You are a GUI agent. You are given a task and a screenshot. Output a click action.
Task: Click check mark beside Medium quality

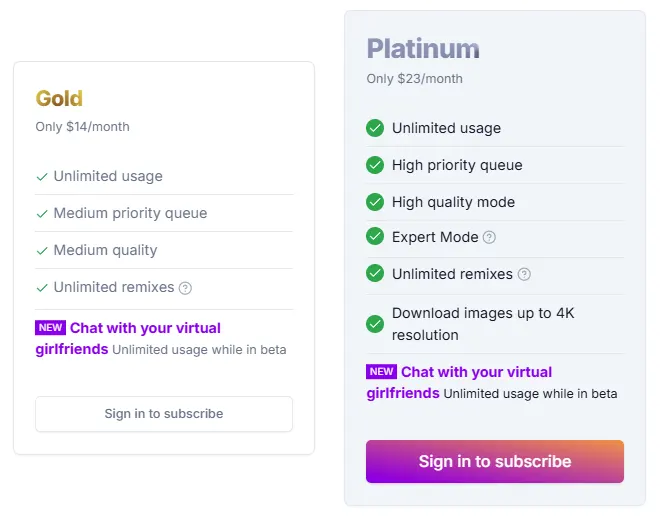(x=42, y=251)
